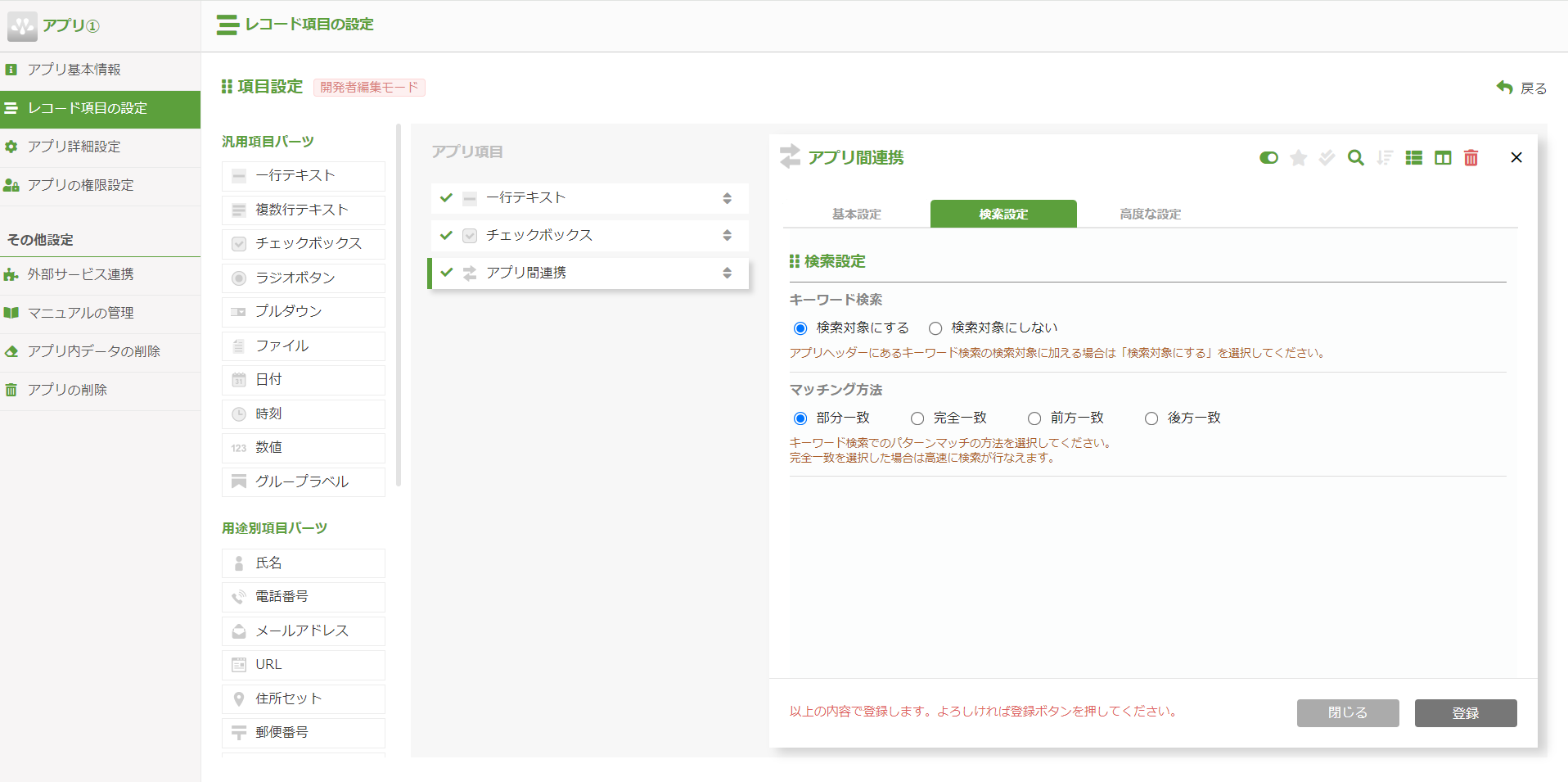Click the reorder arrows on アプリ間連携 item
This screenshot has height=782, width=1568.
[x=726, y=273]
